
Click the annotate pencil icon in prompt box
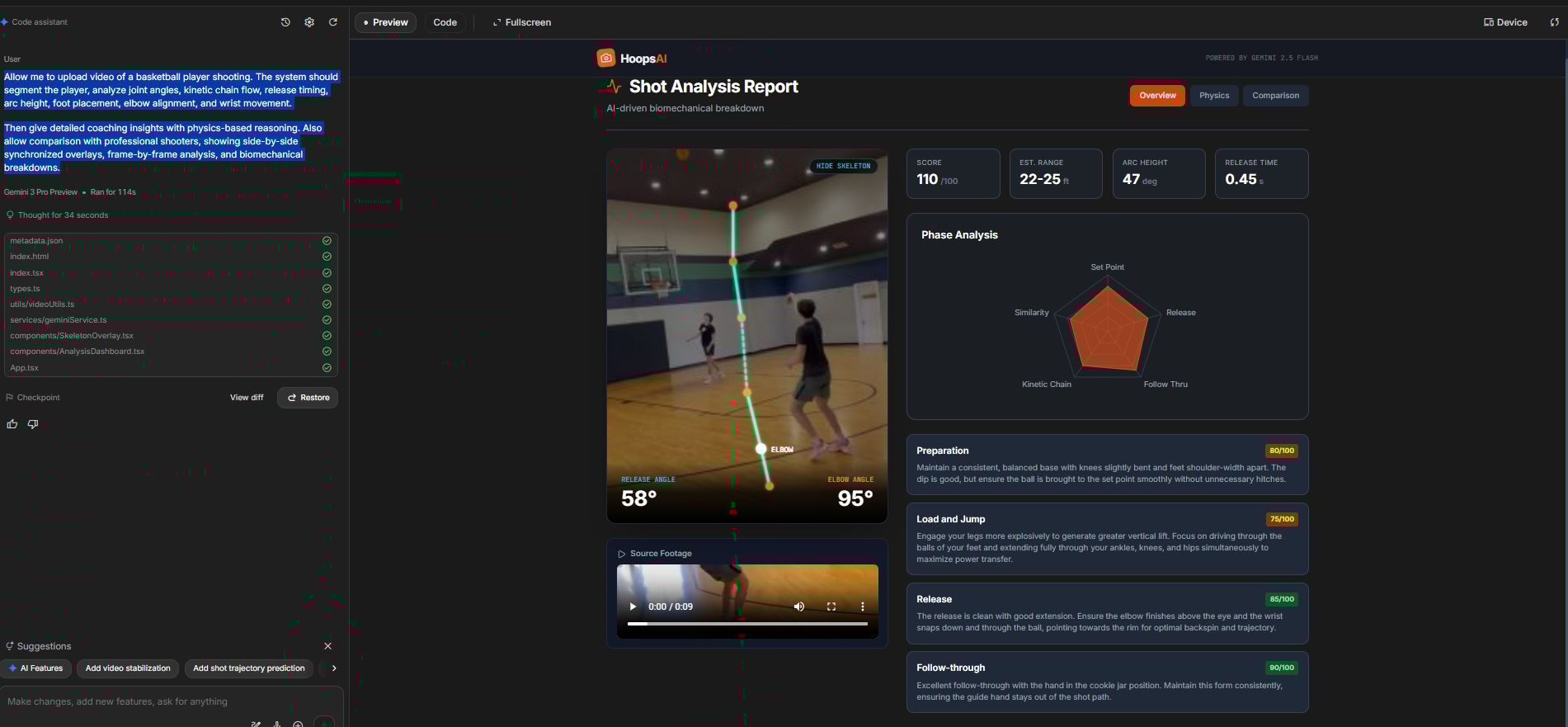coord(256,724)
